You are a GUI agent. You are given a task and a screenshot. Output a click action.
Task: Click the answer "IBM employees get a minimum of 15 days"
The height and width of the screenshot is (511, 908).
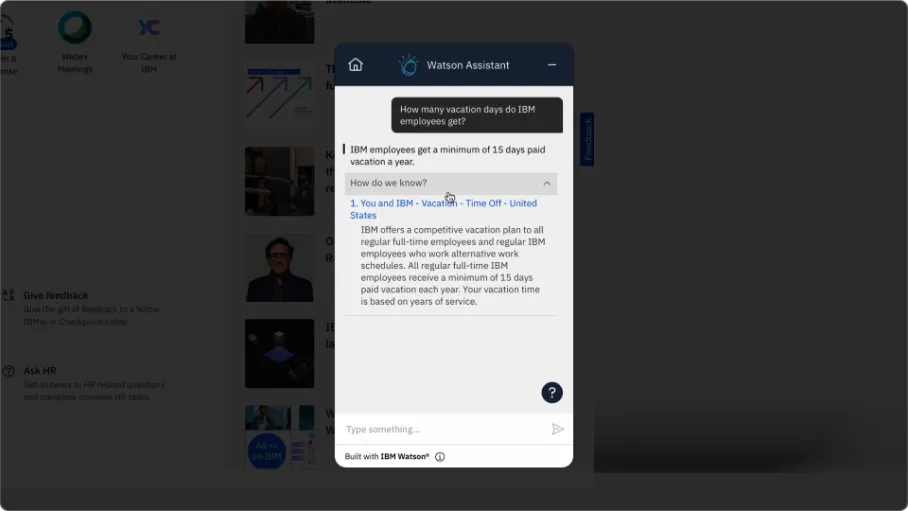point(448,155)
